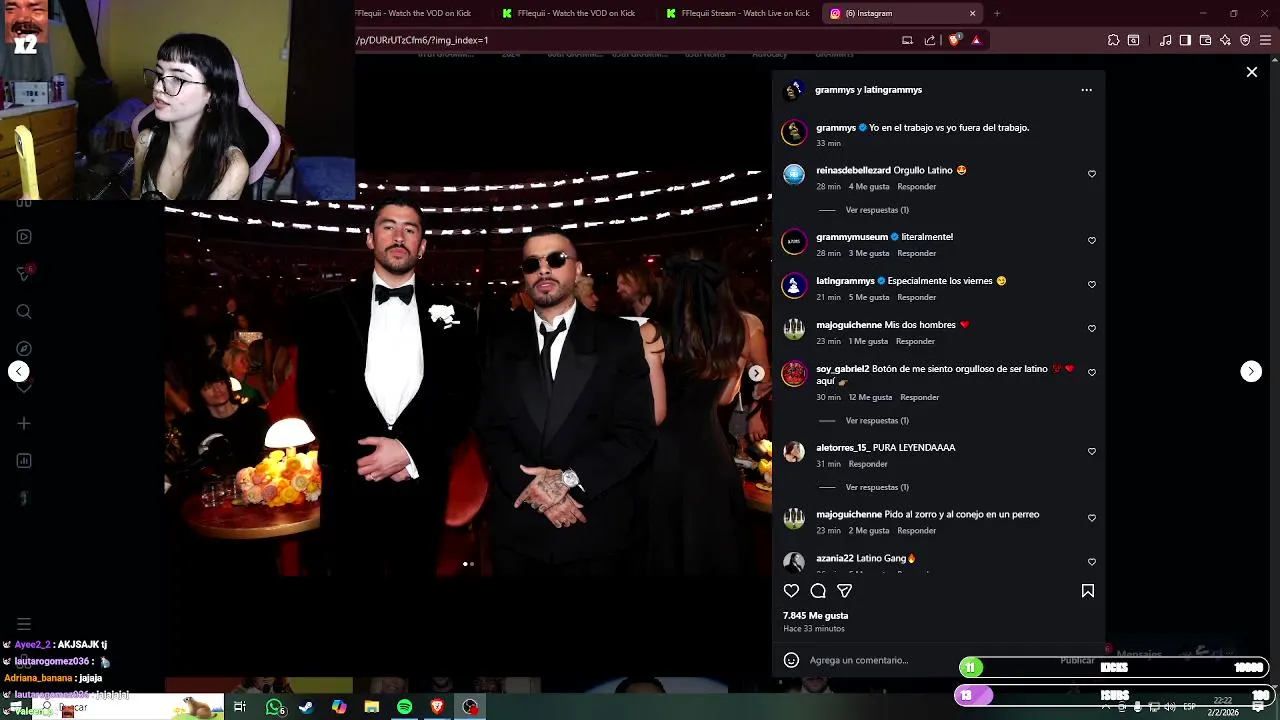The image size is (1280, 720).
Task: Like the reinasdebellezard comment
Action: 1092,174
